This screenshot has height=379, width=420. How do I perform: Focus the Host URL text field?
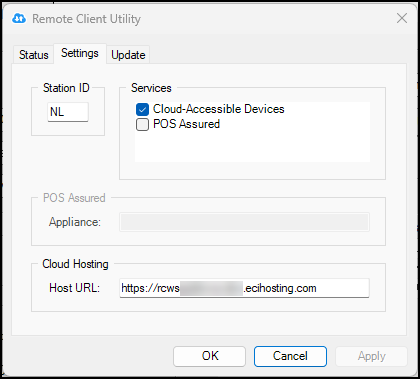pyautogui.click(x=245, y=288)
